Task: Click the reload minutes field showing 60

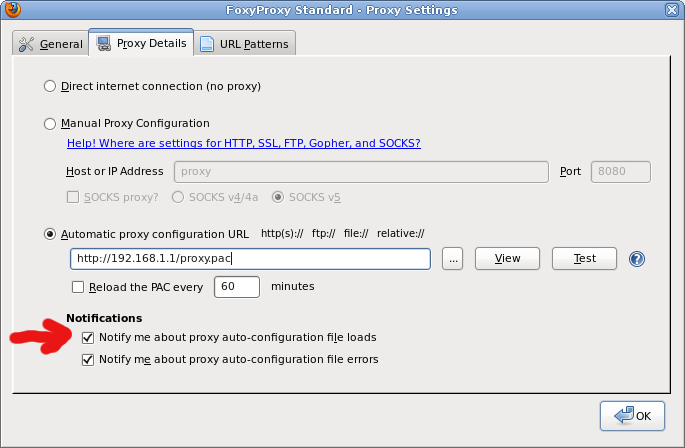Action: [237, 287]
